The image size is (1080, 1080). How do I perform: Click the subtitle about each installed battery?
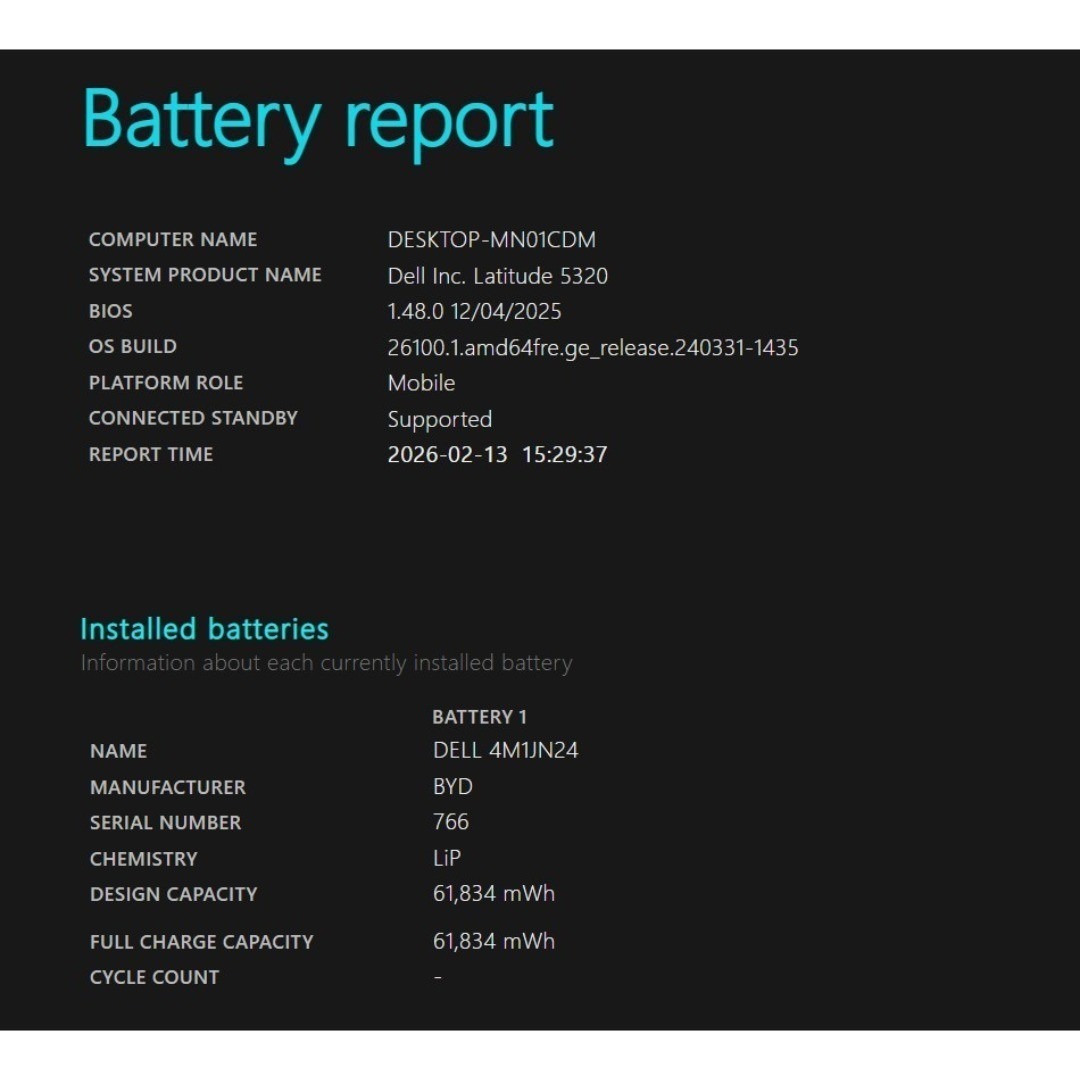(326, 663)
